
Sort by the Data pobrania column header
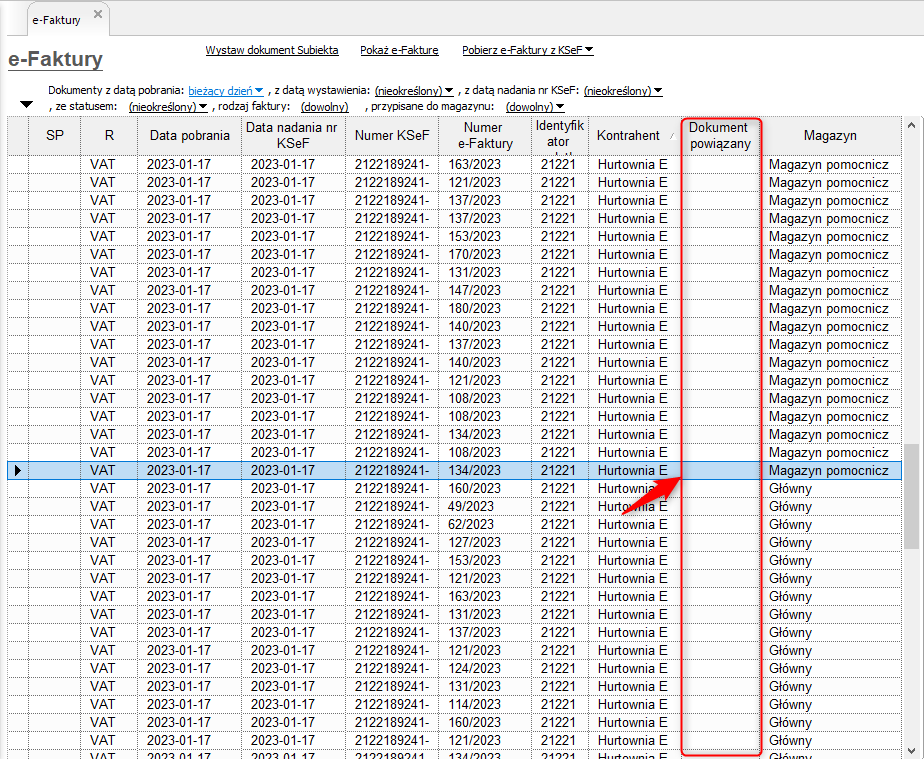tap(189, 136)
